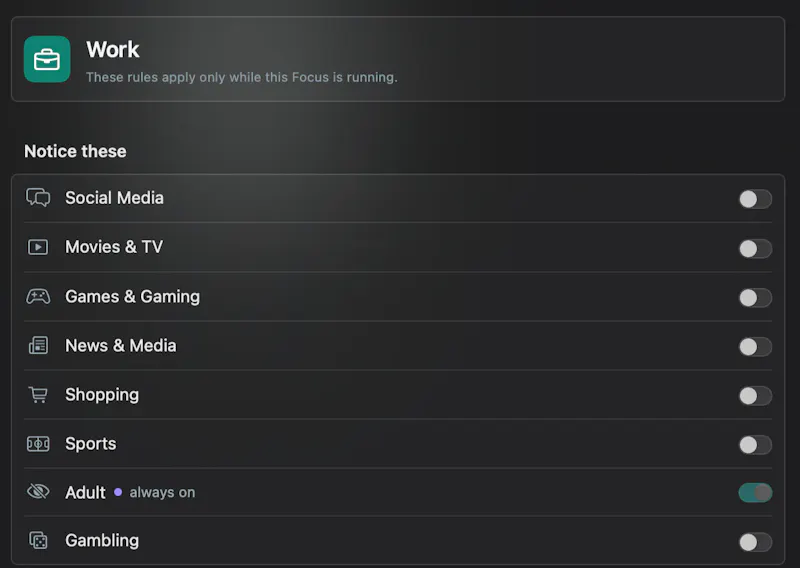This screenshot has height=568, width=800.
Task: Enable the News & Media switch
Action: point(755,347)
